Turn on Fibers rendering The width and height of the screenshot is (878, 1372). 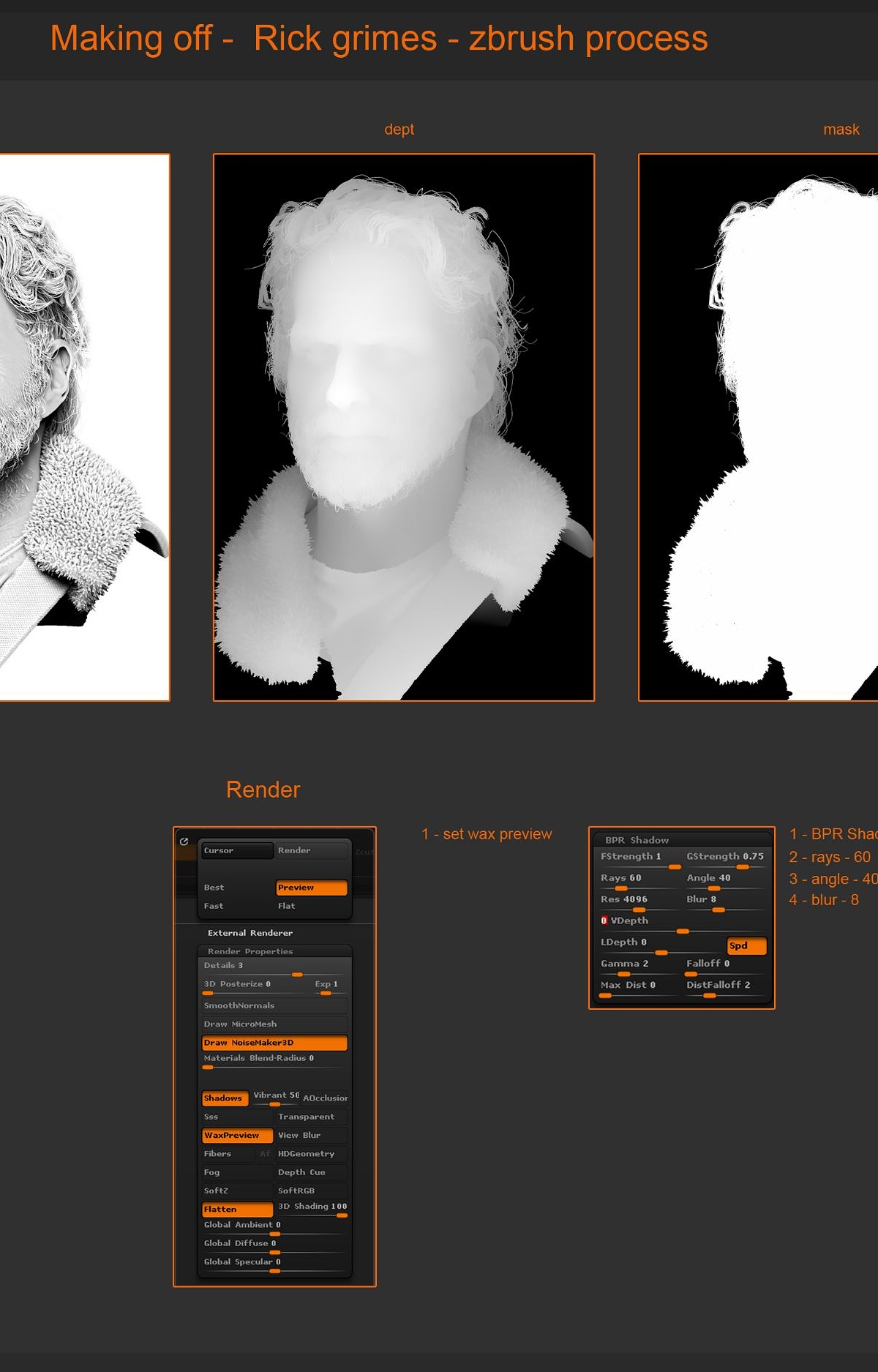tap(228, 1154)
